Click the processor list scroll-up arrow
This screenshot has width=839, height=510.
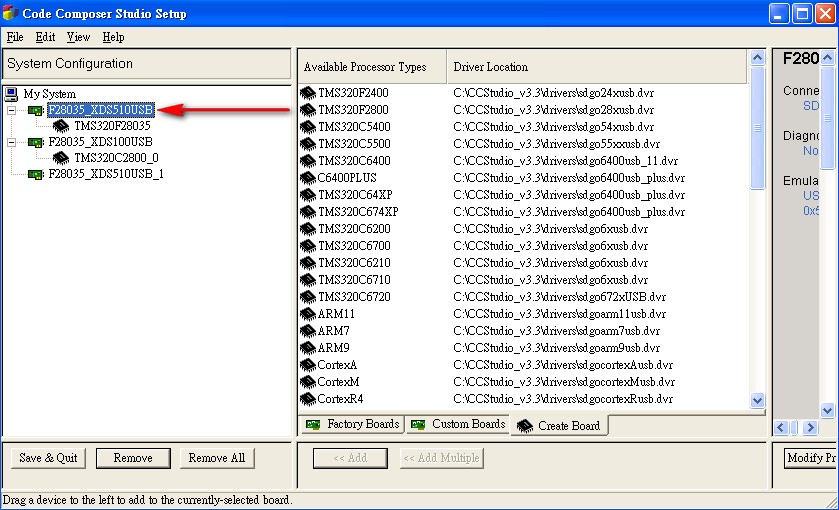click(x=758, y=57)
